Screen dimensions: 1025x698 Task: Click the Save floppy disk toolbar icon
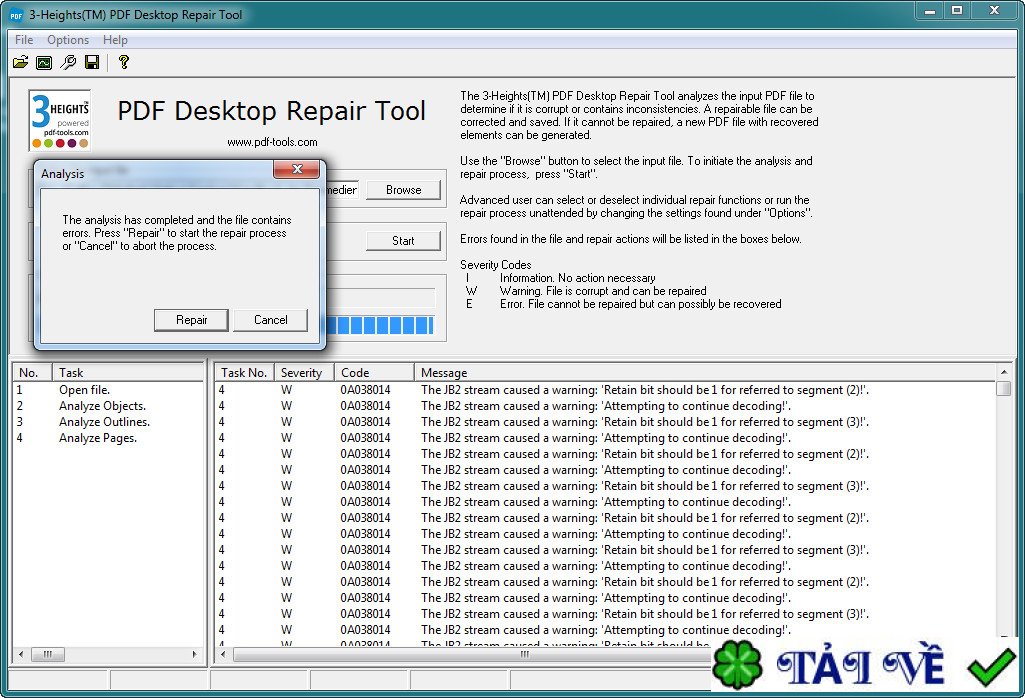(x=92, y=63)
